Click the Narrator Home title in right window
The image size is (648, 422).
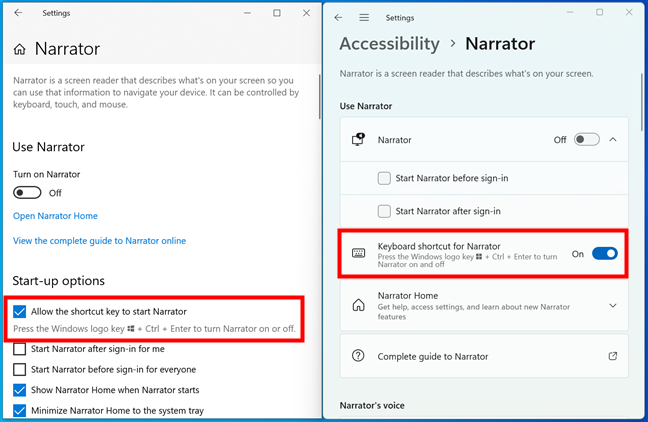tap(408, 296)
